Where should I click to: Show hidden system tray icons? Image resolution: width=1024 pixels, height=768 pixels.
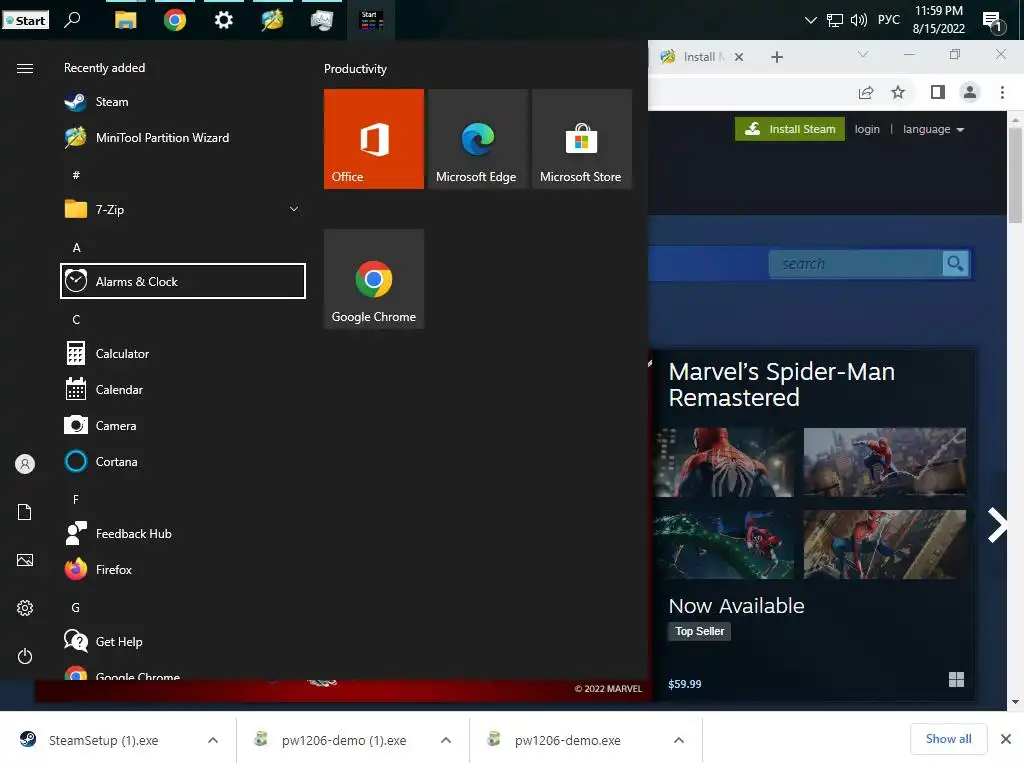810,20
